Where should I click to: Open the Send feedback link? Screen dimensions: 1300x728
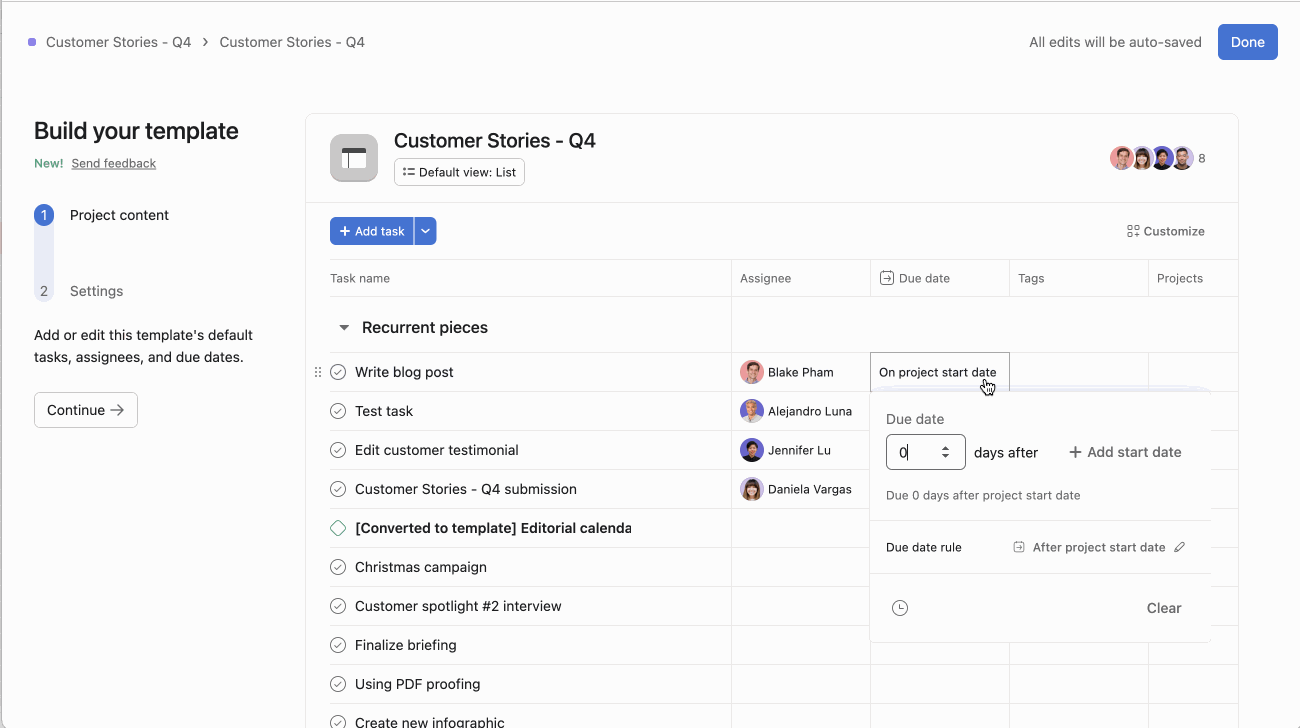(x=113, y=163)
